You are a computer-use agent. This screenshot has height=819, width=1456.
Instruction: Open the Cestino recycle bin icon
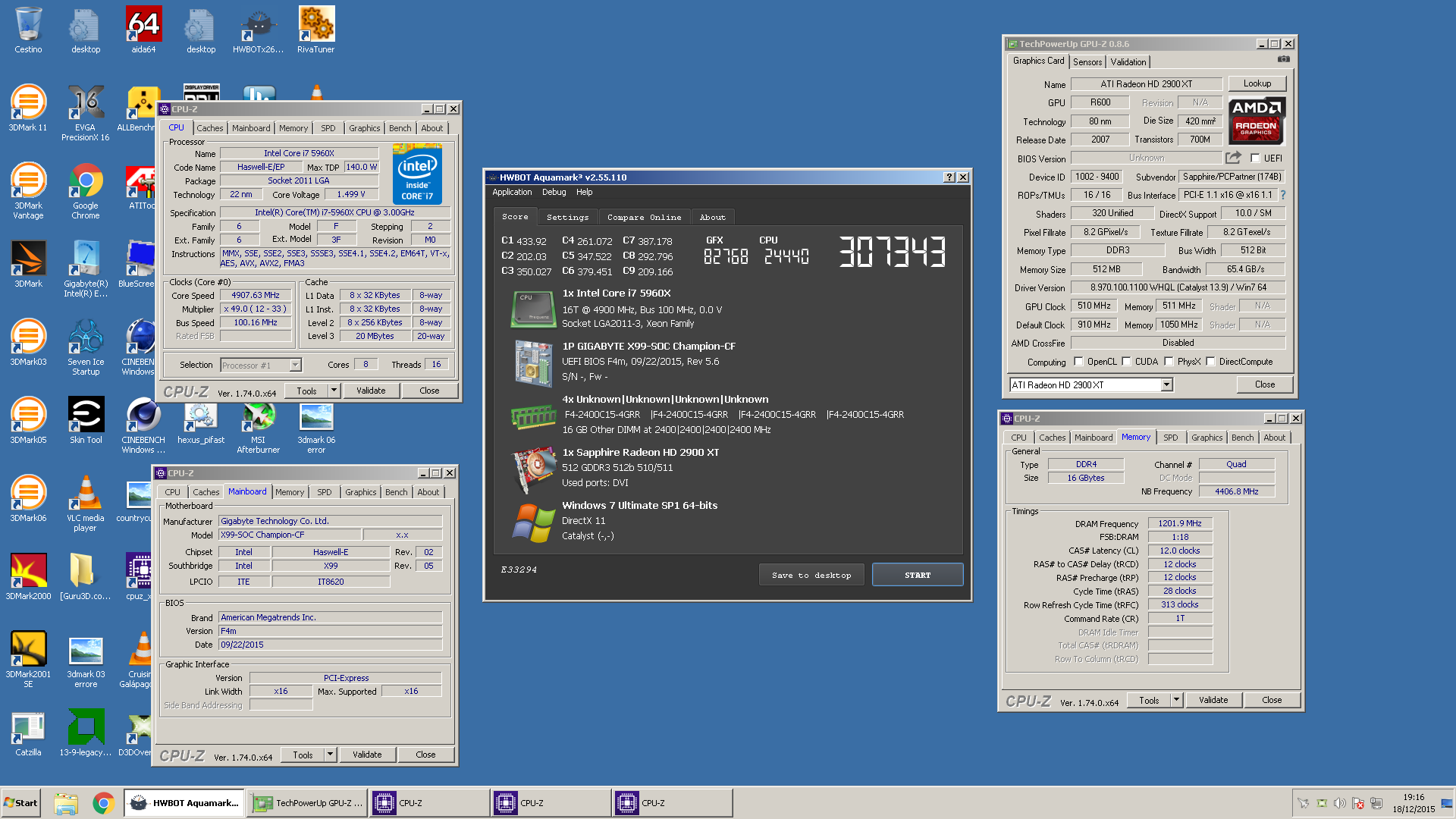coord(28,30)
